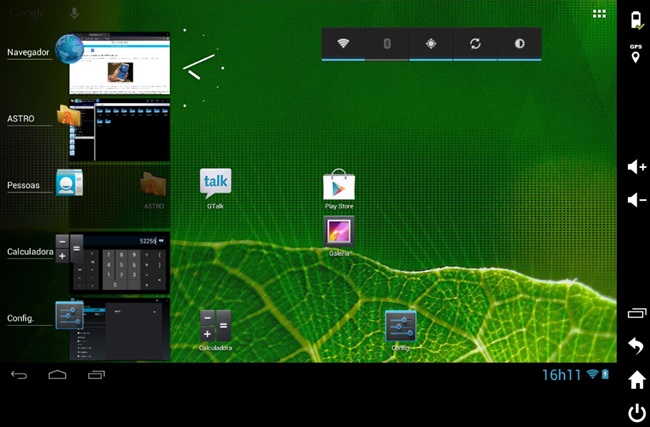Click the ASTRO label in recents list
The height and width of the screenshot is (427, 650).
click(21, 119)
